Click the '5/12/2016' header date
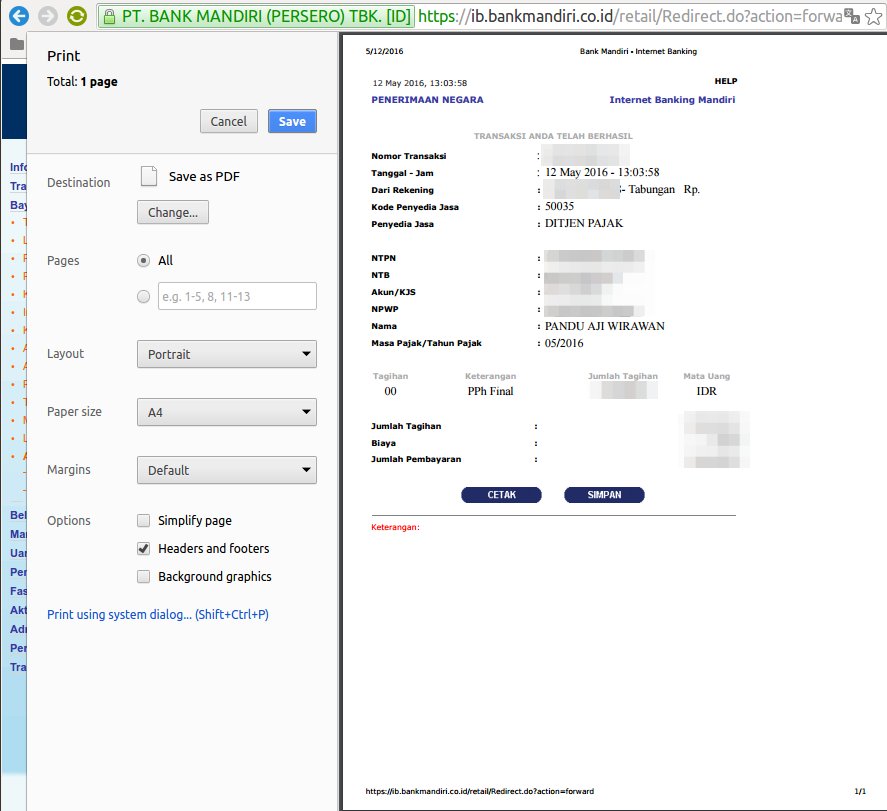This screenshot has height=811, width=887. 385,51
